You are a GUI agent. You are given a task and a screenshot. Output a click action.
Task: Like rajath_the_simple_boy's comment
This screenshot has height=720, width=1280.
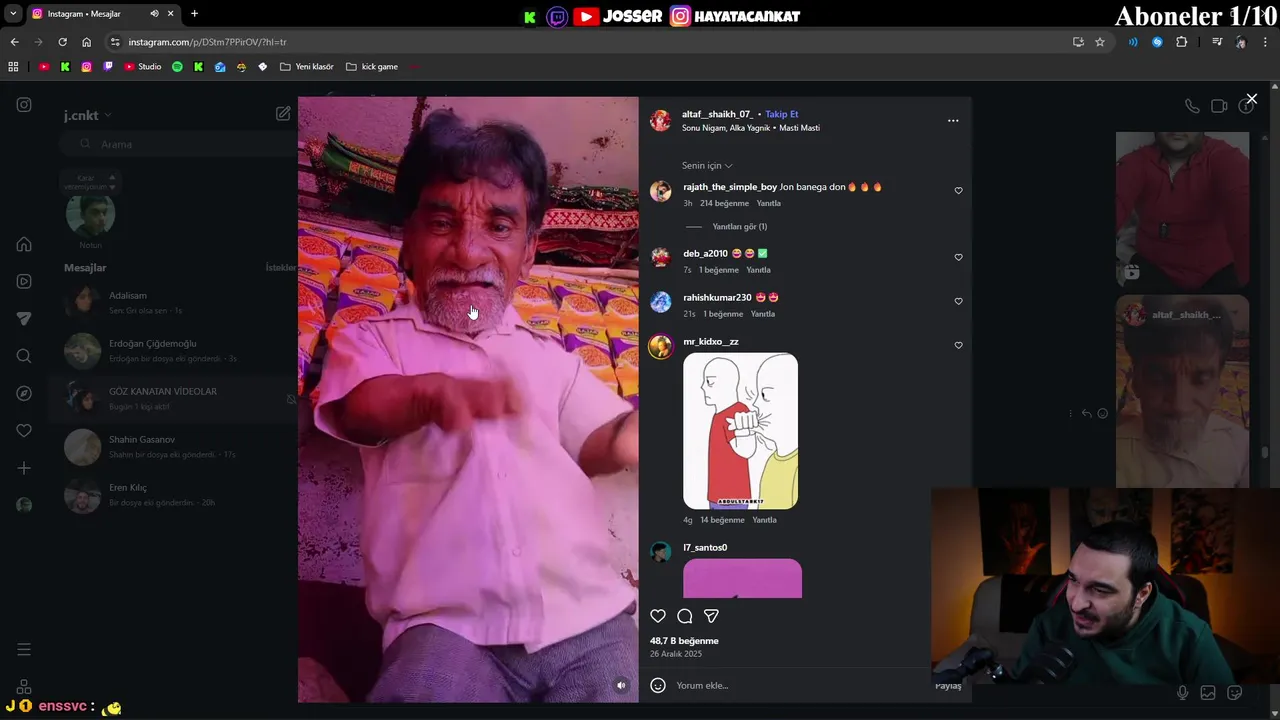pos(958,191)
